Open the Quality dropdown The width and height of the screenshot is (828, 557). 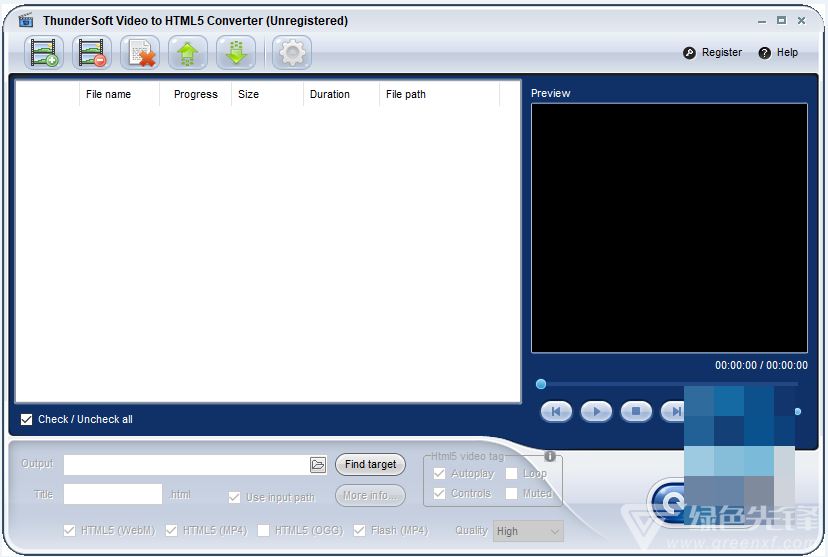529,531
